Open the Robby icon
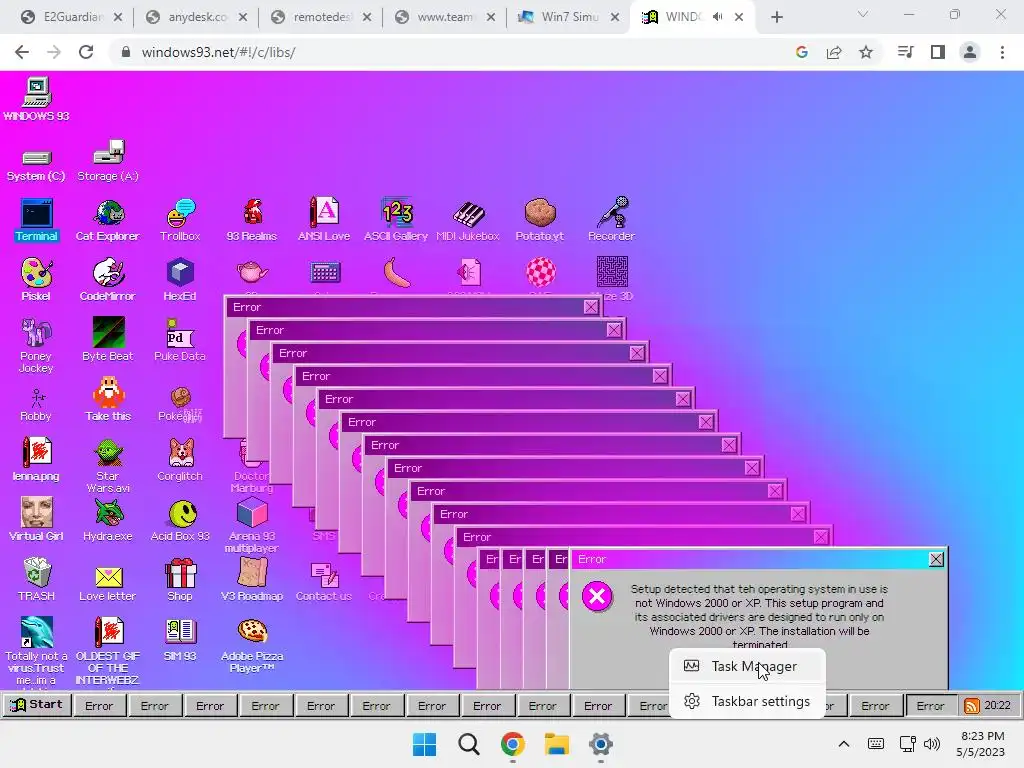 click(36, 405)
